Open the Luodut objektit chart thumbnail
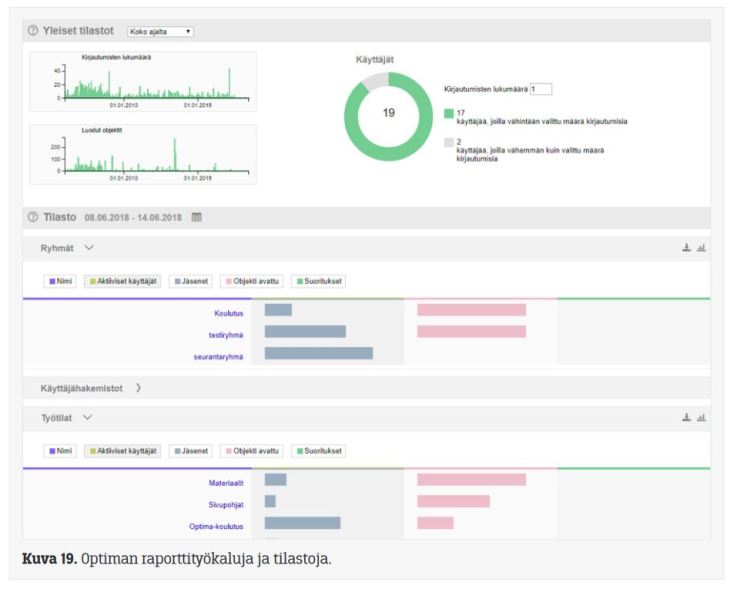 pos(142,155)
